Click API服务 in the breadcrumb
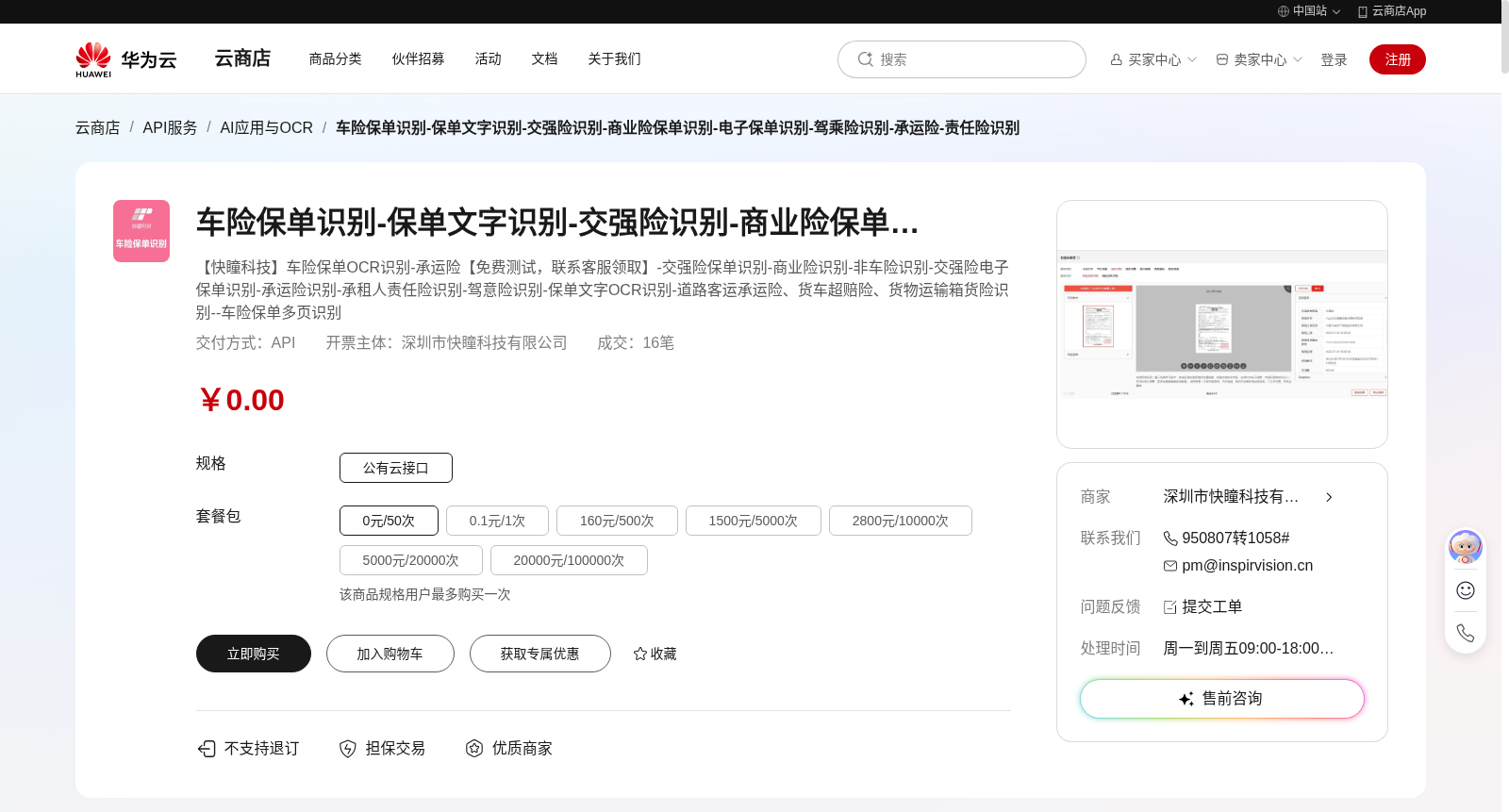 (170, 127)
